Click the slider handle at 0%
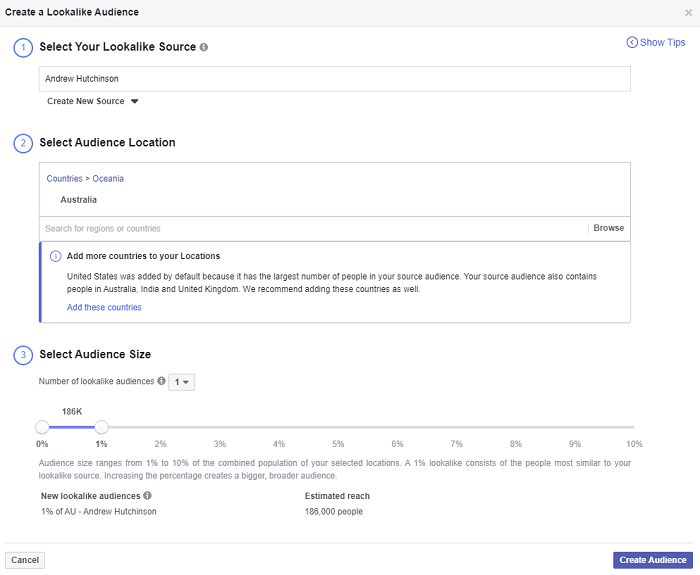 tap(42, 427)
